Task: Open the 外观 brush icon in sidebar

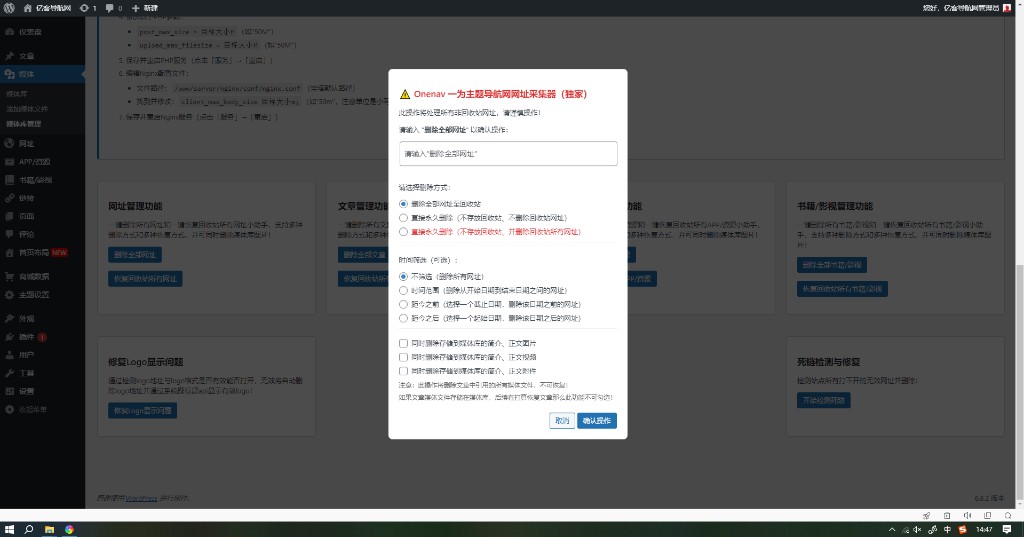Action: (9, 319)
